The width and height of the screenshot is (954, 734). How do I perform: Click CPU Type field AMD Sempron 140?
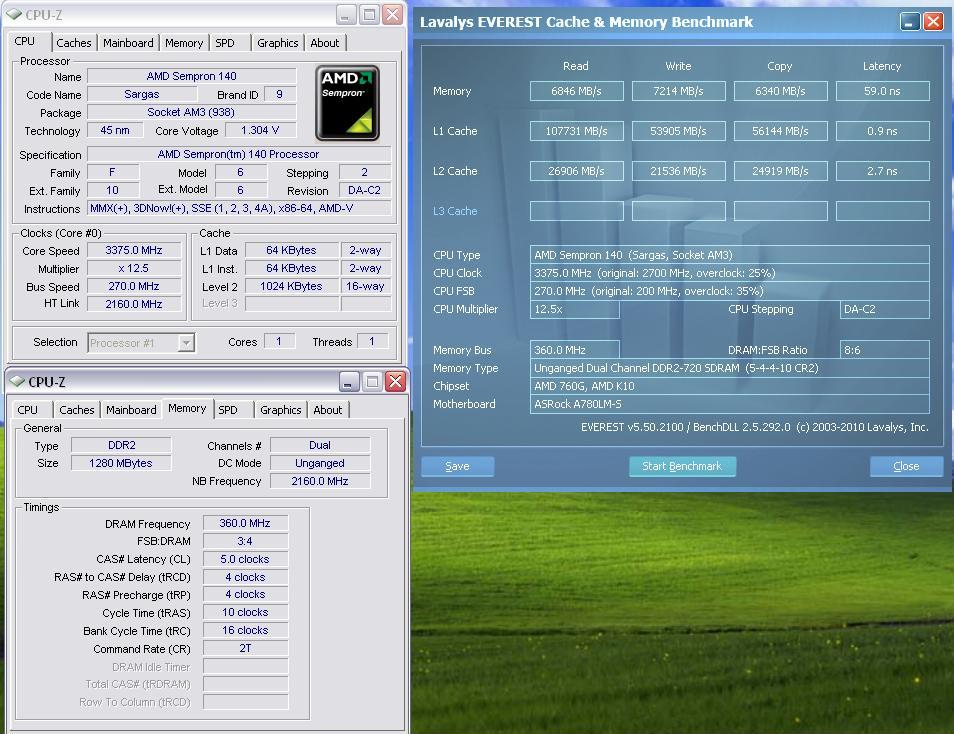point(729,255)
